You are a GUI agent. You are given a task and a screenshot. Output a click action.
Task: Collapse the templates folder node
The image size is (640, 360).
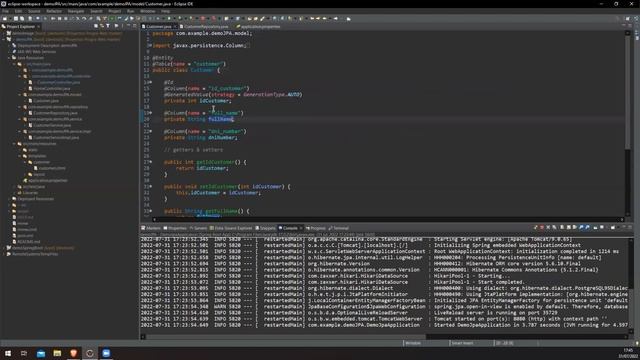coord(20,156)
